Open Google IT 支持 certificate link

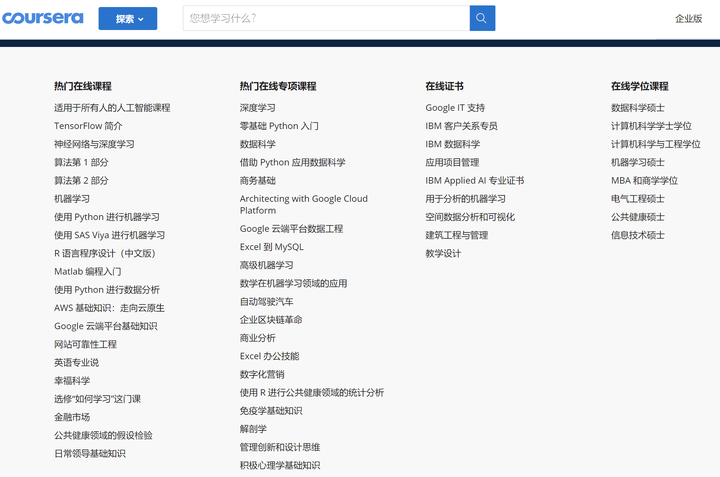pos(455,108)
